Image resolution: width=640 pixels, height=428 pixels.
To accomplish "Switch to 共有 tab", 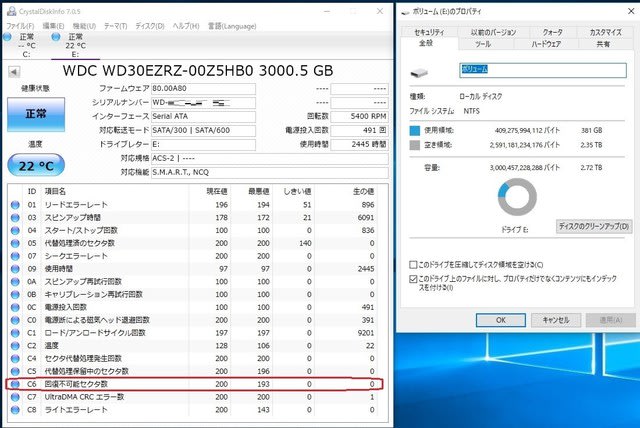I will pos(603,44).
